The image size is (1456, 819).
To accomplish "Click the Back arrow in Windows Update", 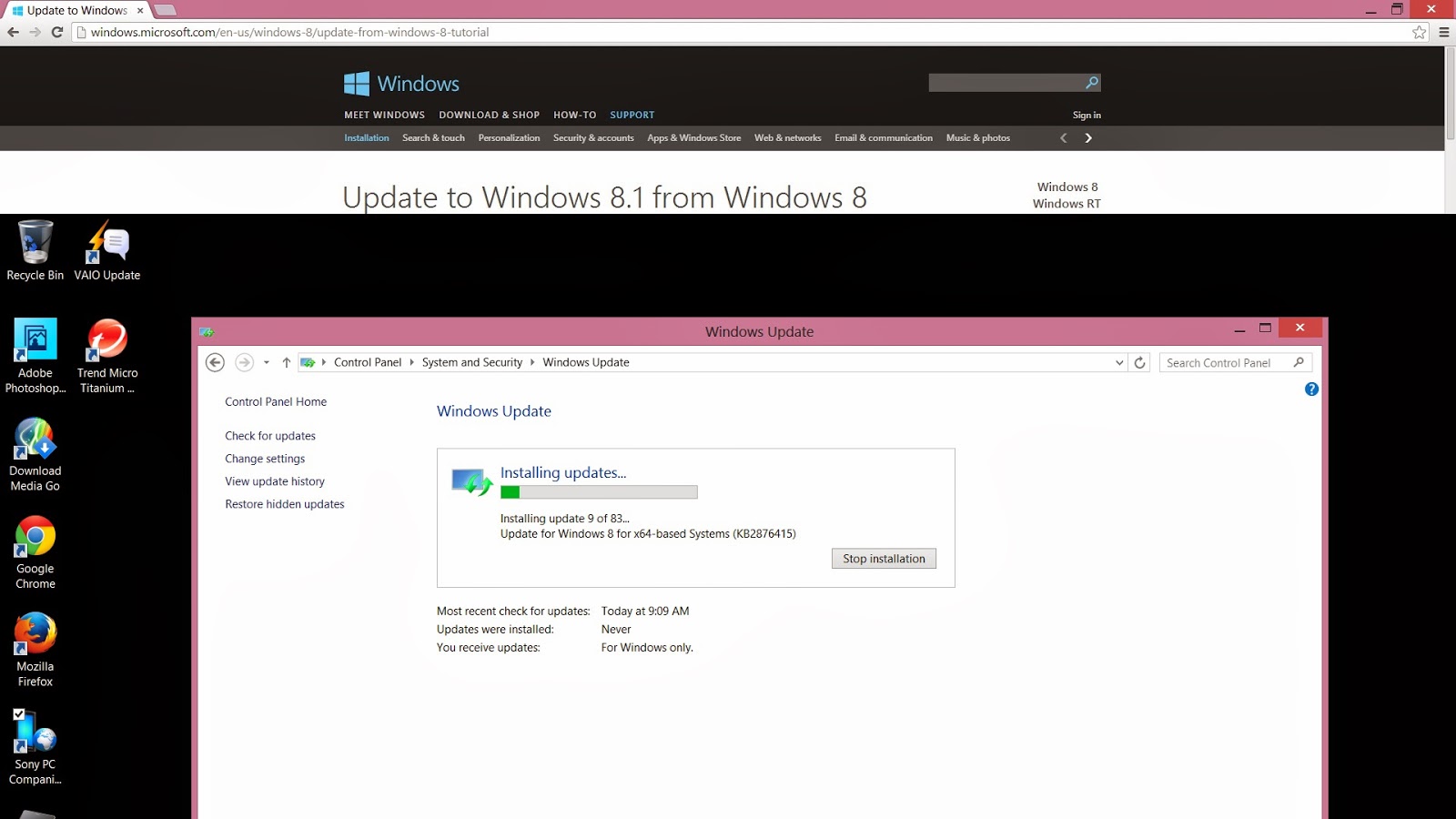I will 215,362.
